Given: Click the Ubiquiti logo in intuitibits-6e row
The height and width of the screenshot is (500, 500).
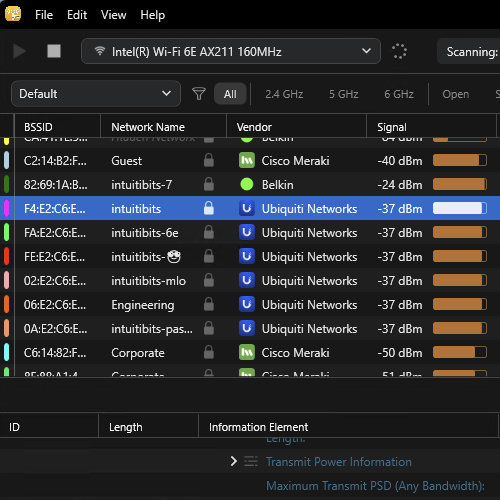Looking at the screenshot, I should point(247,232).
